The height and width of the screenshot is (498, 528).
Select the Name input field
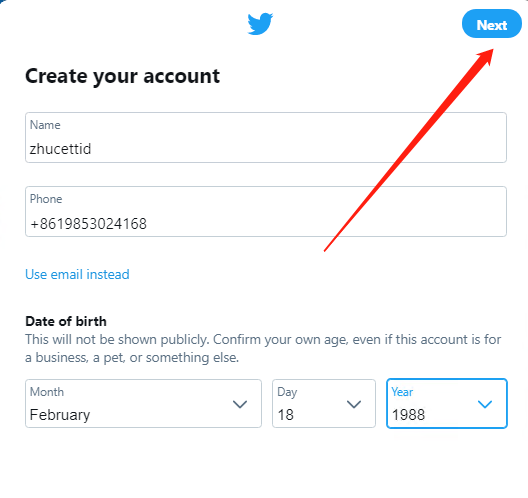pyautogui.click(x=266, y=137)
